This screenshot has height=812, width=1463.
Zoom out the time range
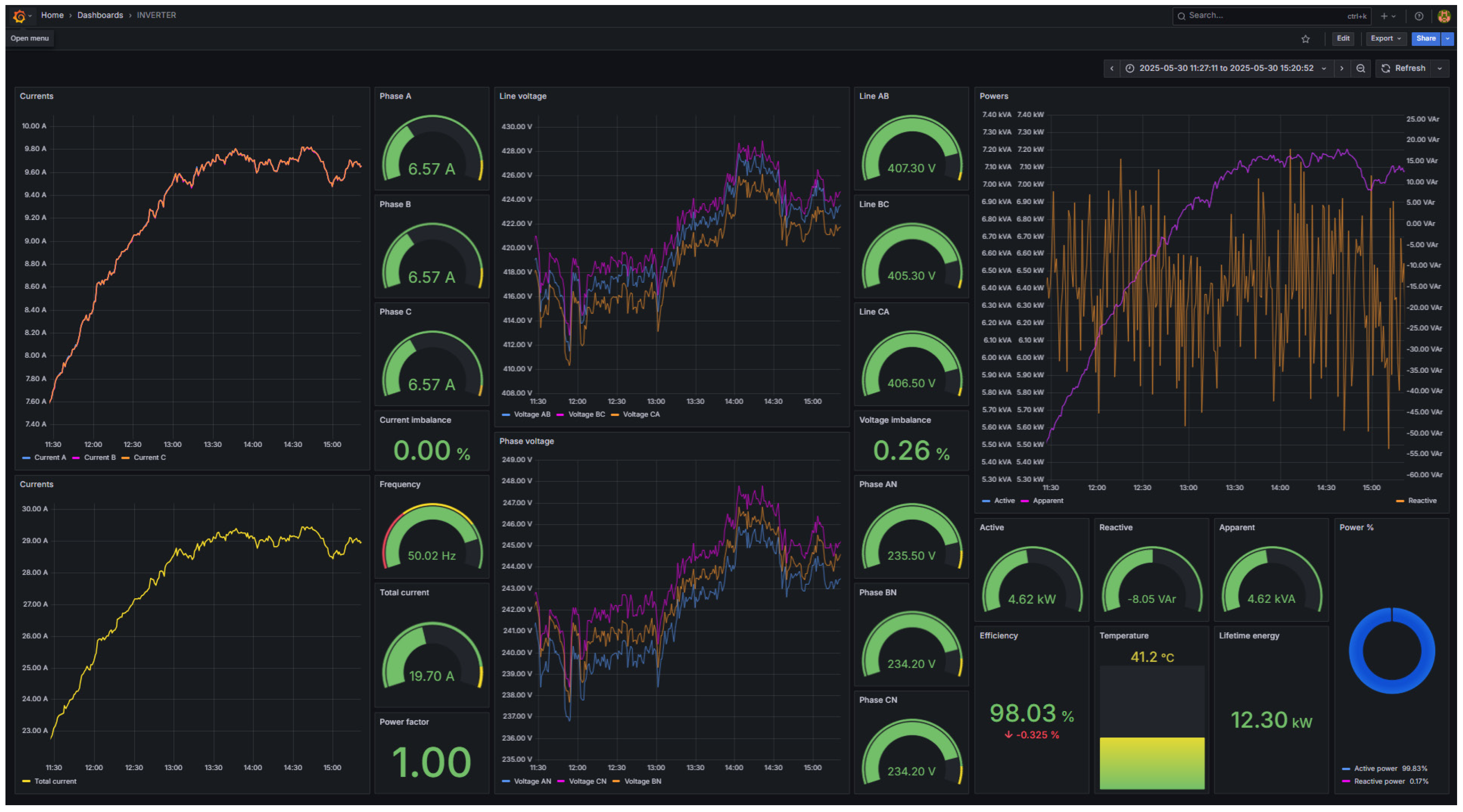pos(1360,68)
